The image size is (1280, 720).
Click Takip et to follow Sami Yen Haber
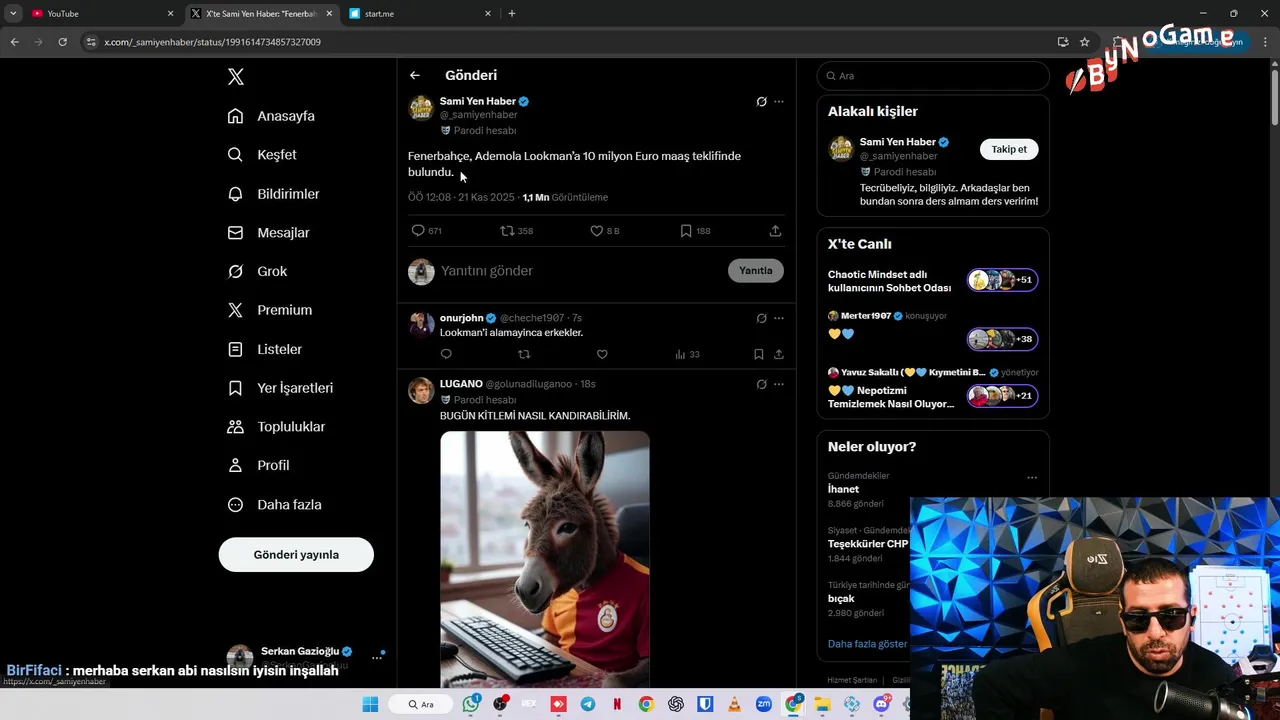1009,149
